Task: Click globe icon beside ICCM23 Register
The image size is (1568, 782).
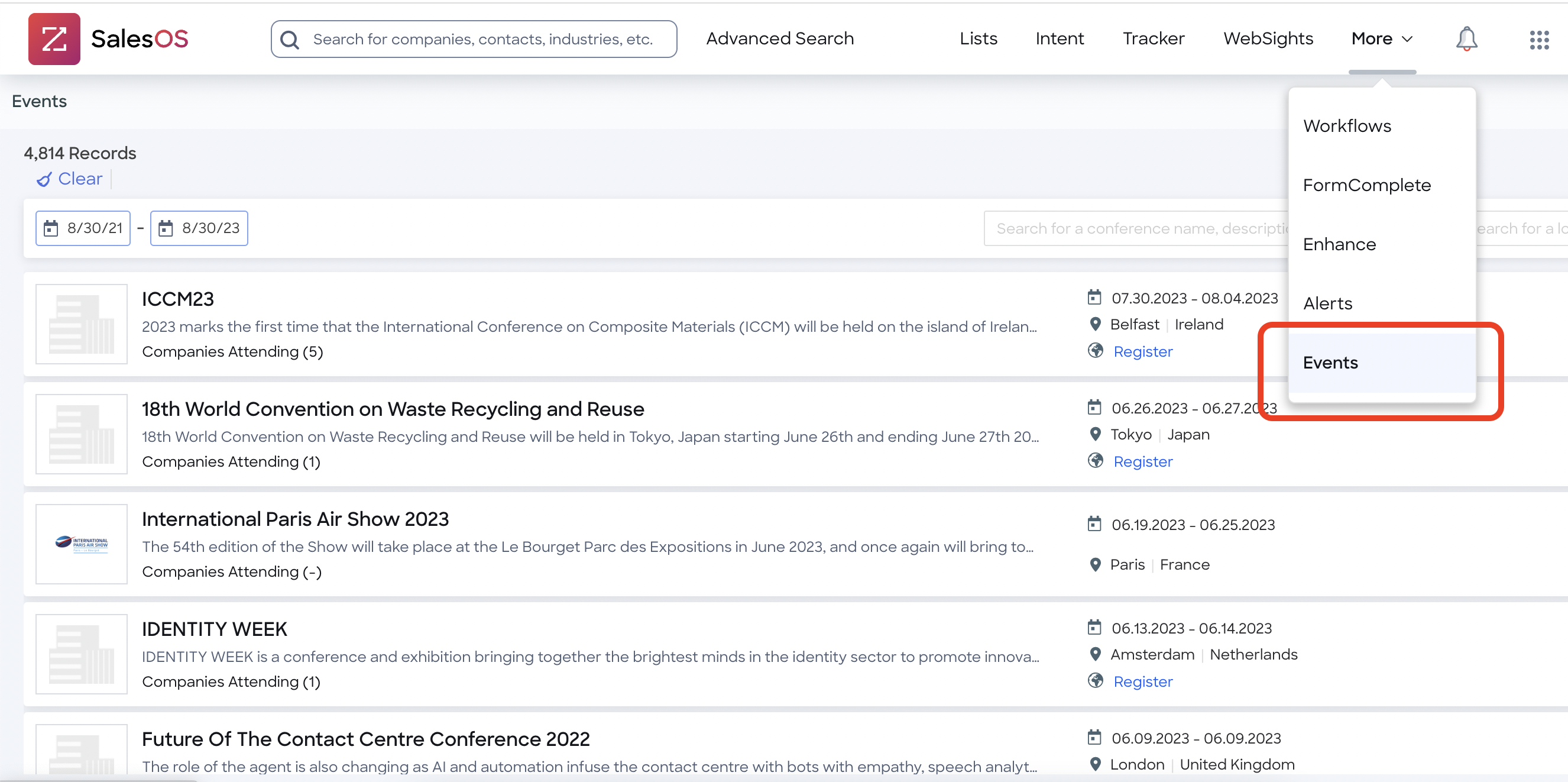Action: (1095, 351)
